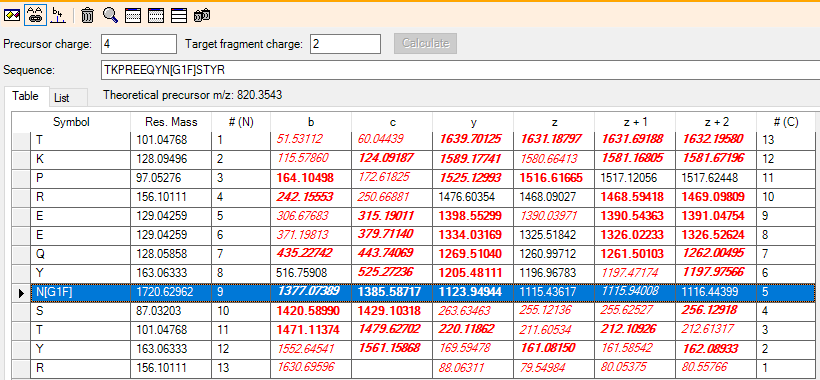820x380 pixels.
Task: Click the row header of the K row
Action: click(21, 159)
